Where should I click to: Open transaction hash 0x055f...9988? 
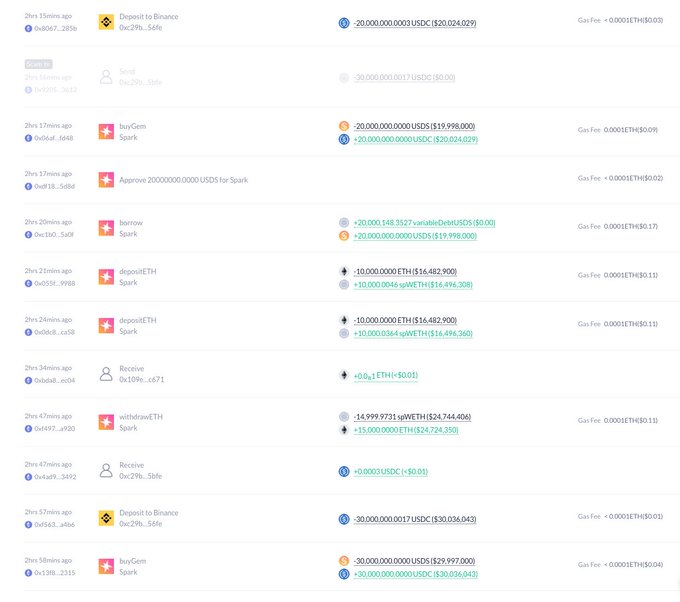[55, 283]
